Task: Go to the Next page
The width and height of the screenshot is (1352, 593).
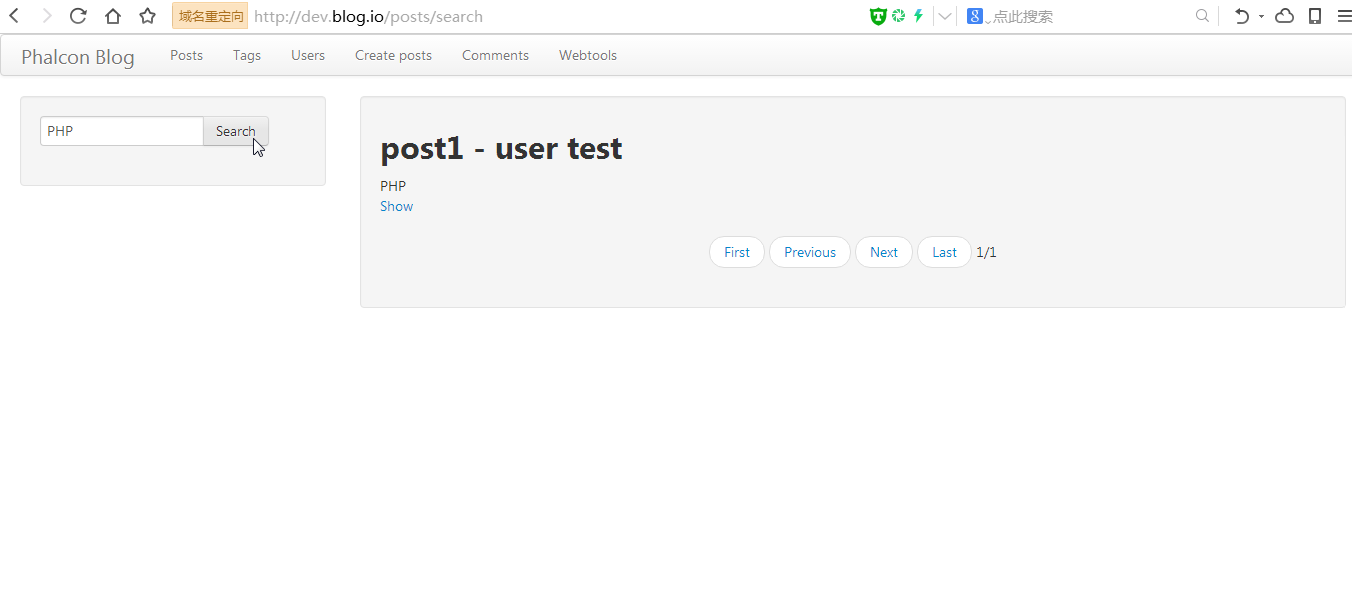Action: [884, 252]
